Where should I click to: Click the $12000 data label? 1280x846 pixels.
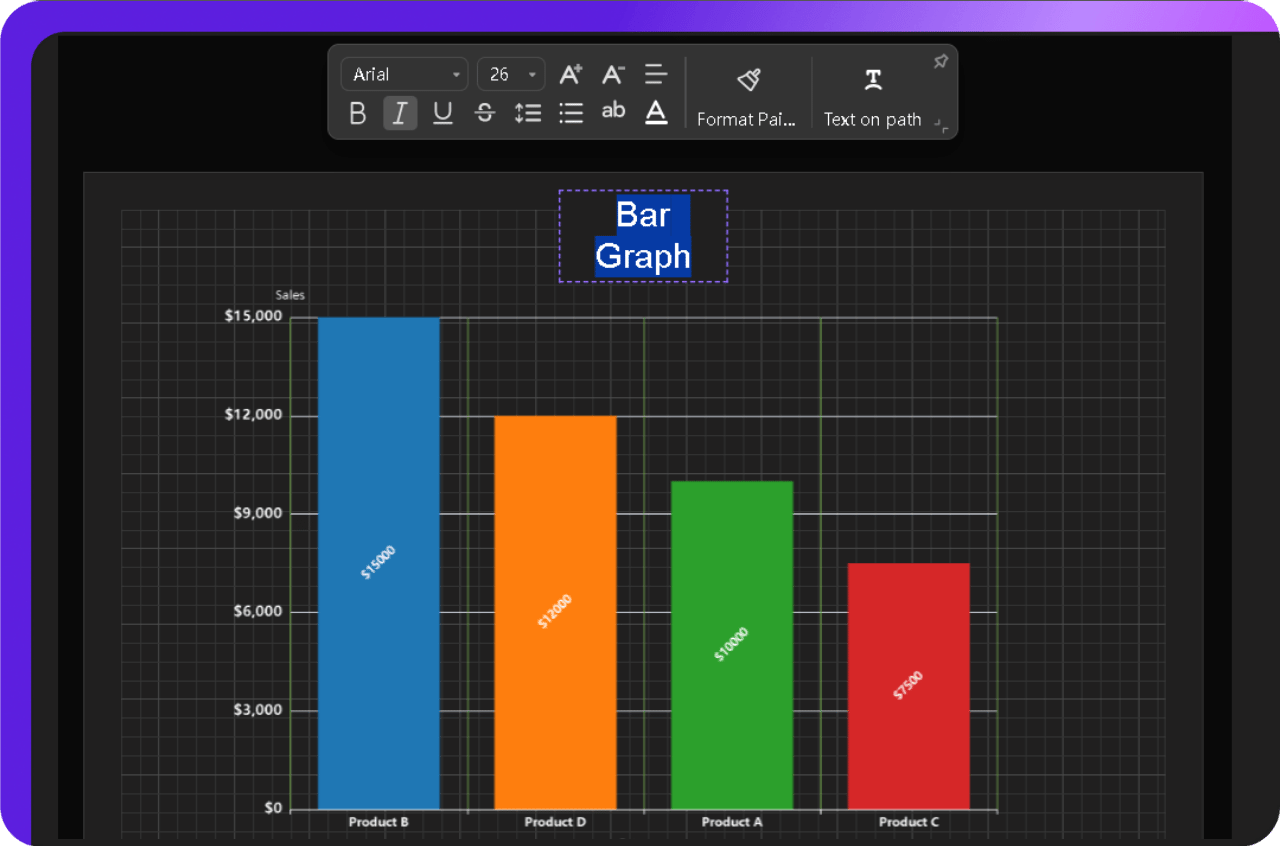point(555,611)
